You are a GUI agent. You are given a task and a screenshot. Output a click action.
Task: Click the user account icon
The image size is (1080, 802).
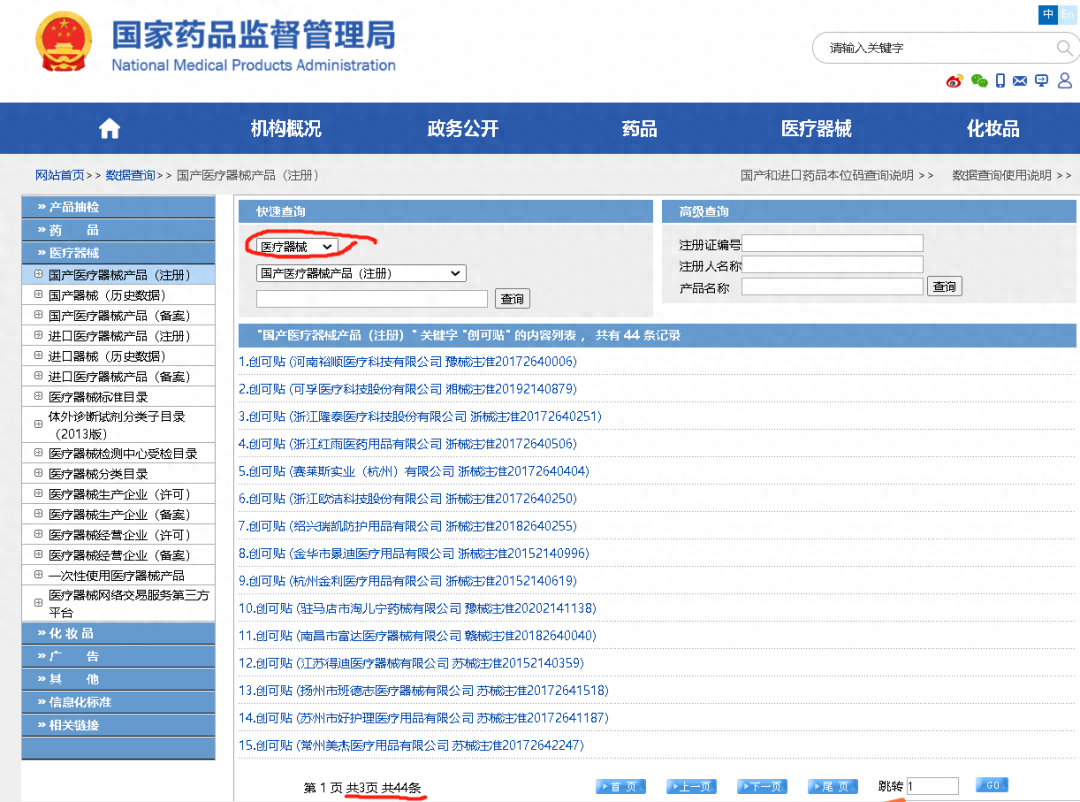(x=1065, y=80)
